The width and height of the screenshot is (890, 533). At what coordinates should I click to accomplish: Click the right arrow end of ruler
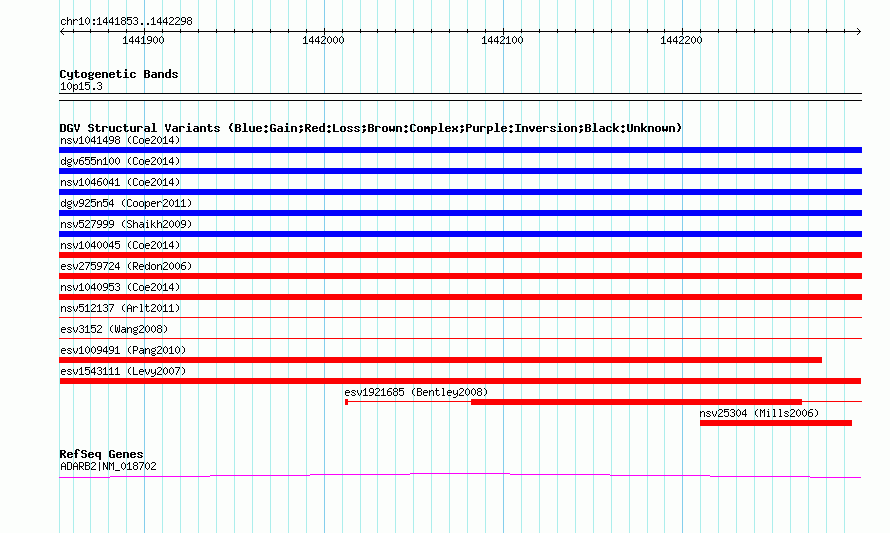[859, 32]
